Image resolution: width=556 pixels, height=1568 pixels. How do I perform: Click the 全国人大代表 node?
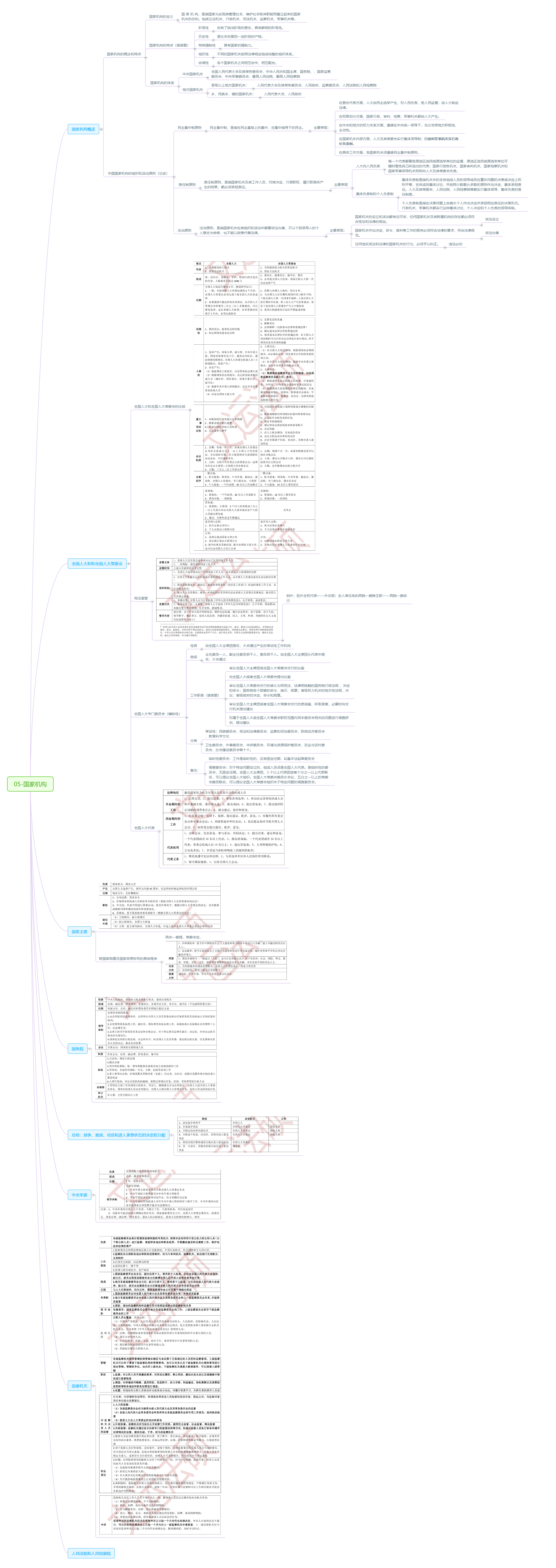(144, 828)
